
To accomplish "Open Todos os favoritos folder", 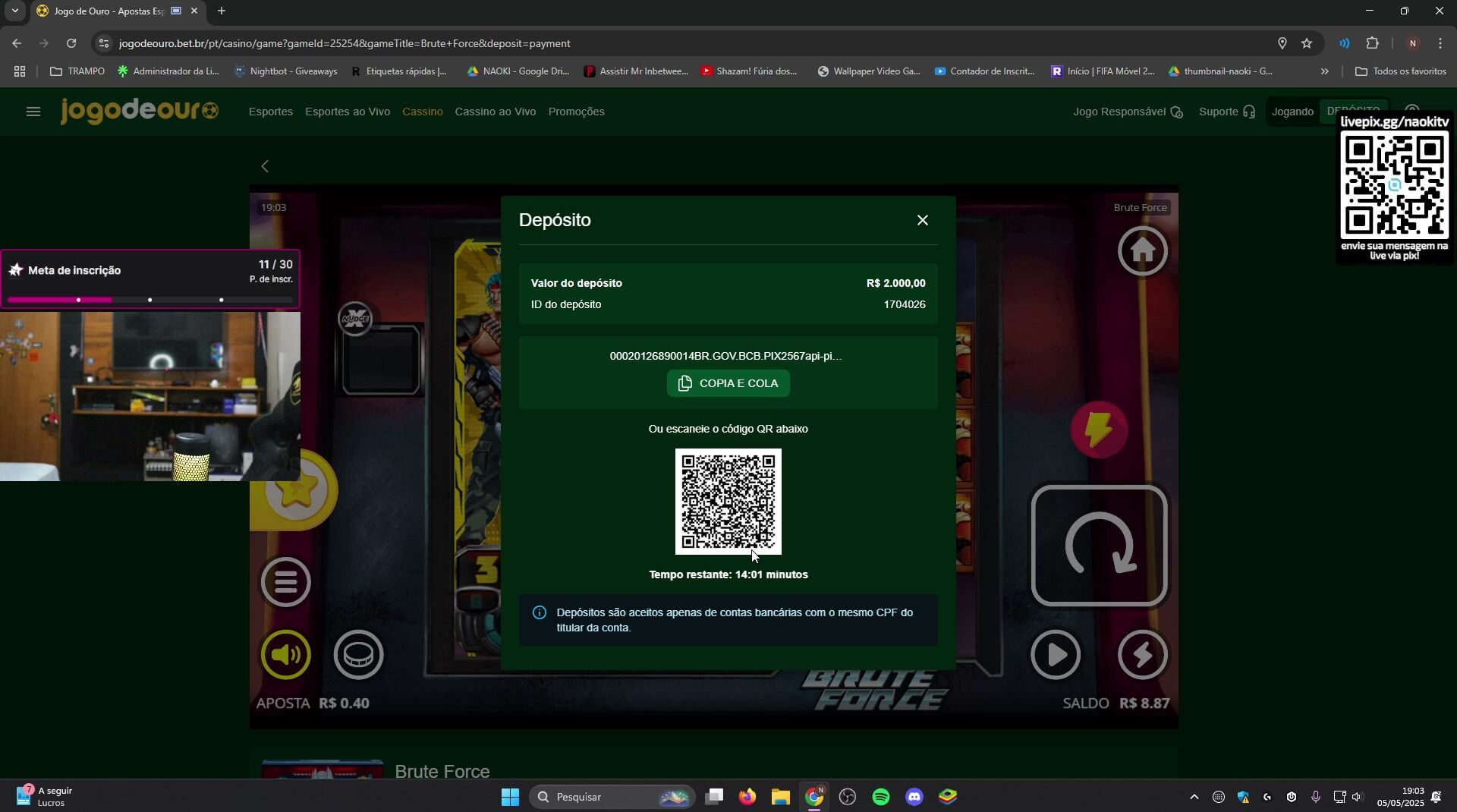I will pos(1401,71).
